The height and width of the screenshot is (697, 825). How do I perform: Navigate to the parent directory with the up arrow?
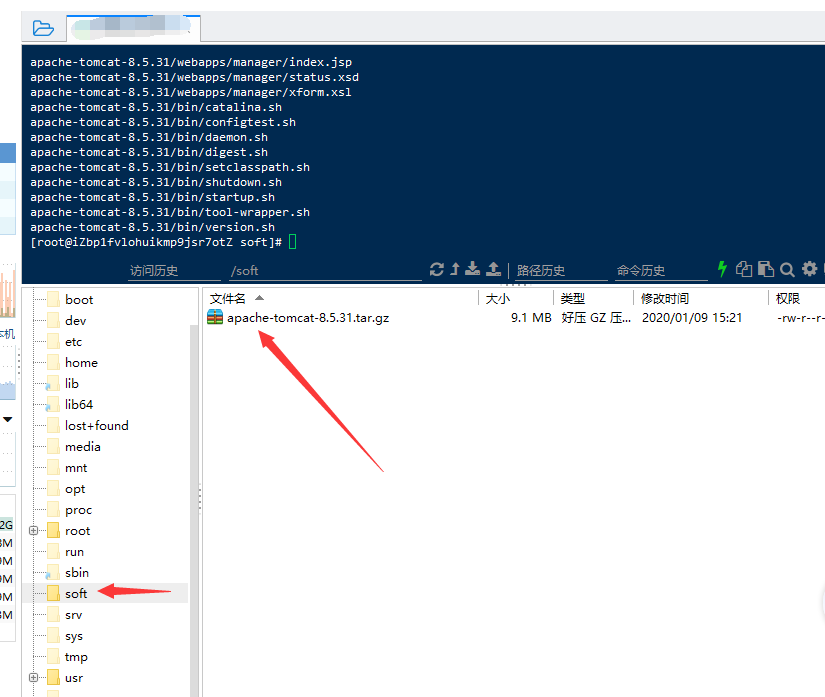point(455,270)
